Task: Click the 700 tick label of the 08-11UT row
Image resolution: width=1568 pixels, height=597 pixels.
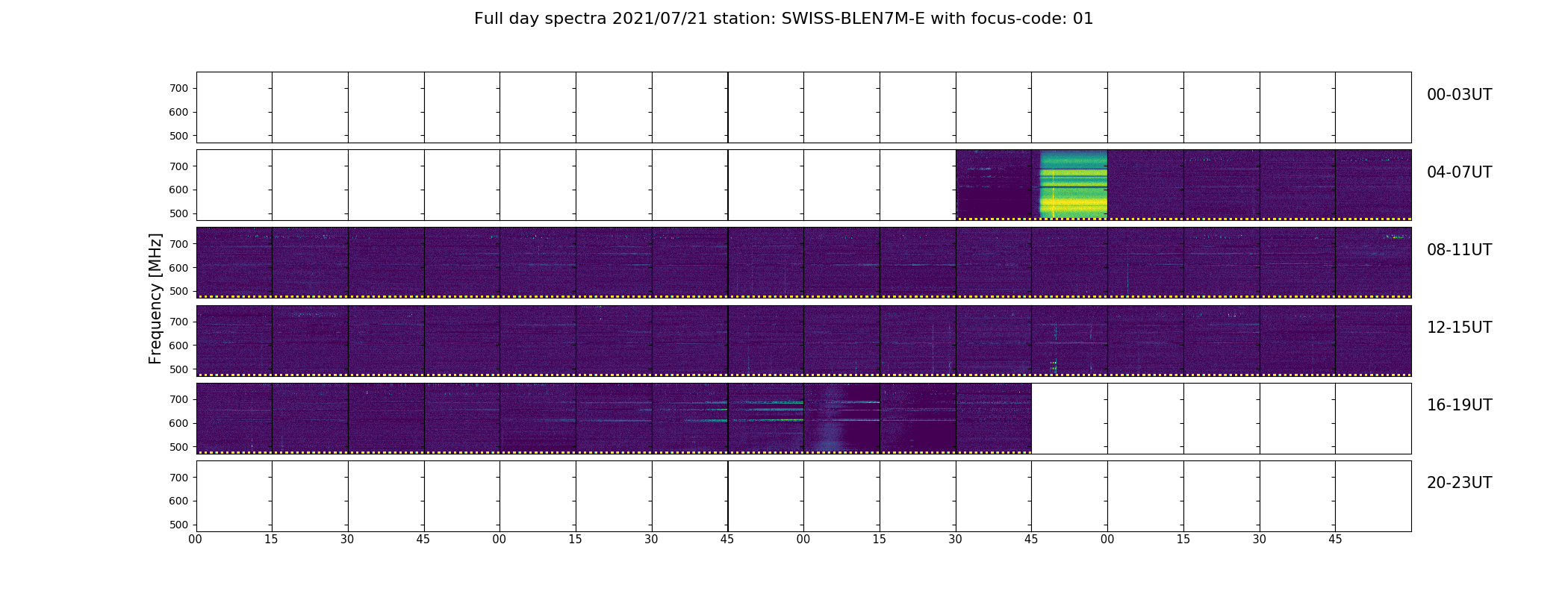Action: [178, 244]
